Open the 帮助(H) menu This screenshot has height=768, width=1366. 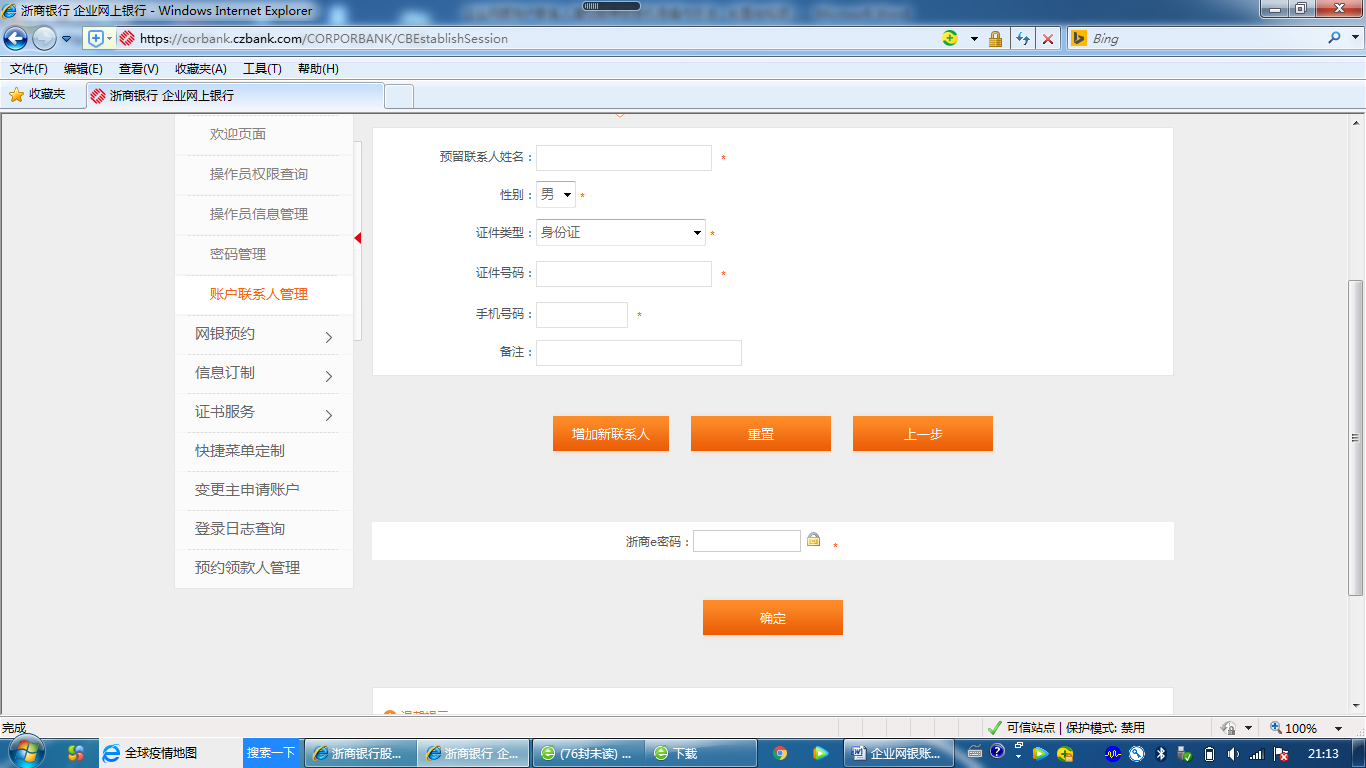[318, 69]
